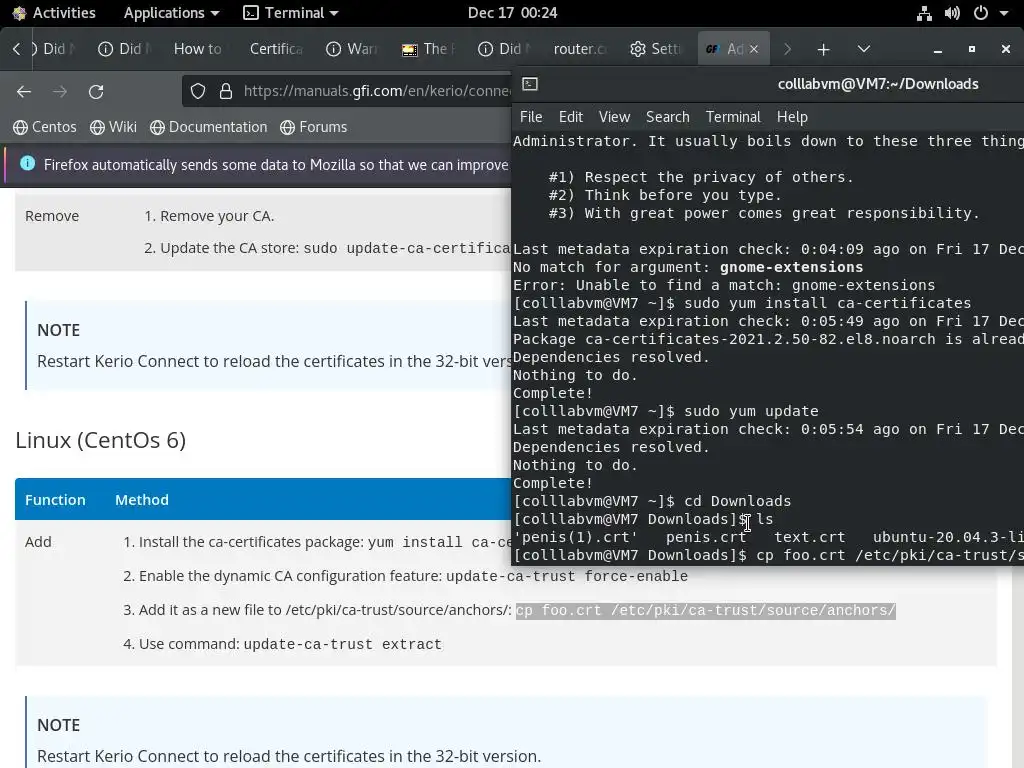Open the Activities overview

point(54,12)
